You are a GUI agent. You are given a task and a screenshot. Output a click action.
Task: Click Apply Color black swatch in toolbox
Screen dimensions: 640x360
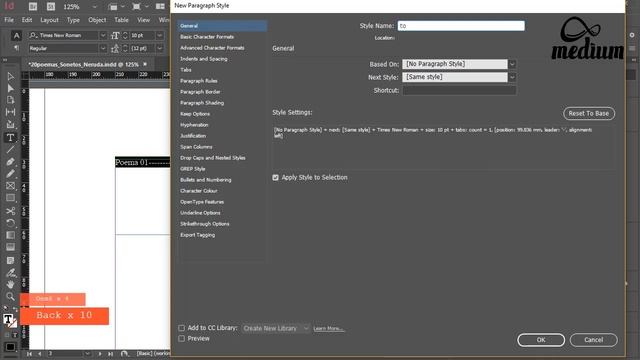pyautogui.click(x=10, y=347)
